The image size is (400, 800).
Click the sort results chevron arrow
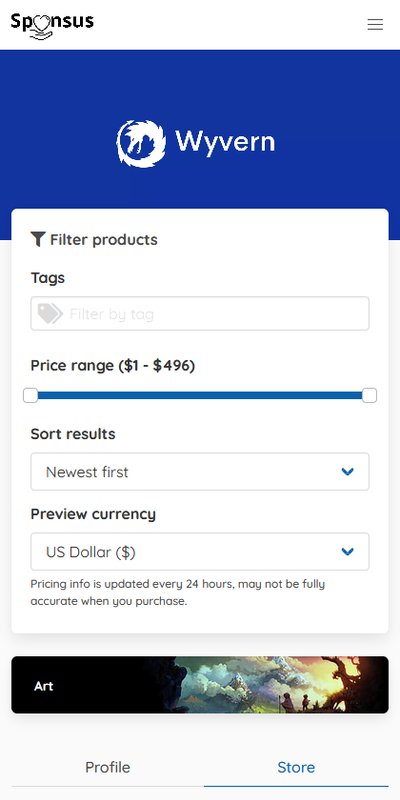347,472
